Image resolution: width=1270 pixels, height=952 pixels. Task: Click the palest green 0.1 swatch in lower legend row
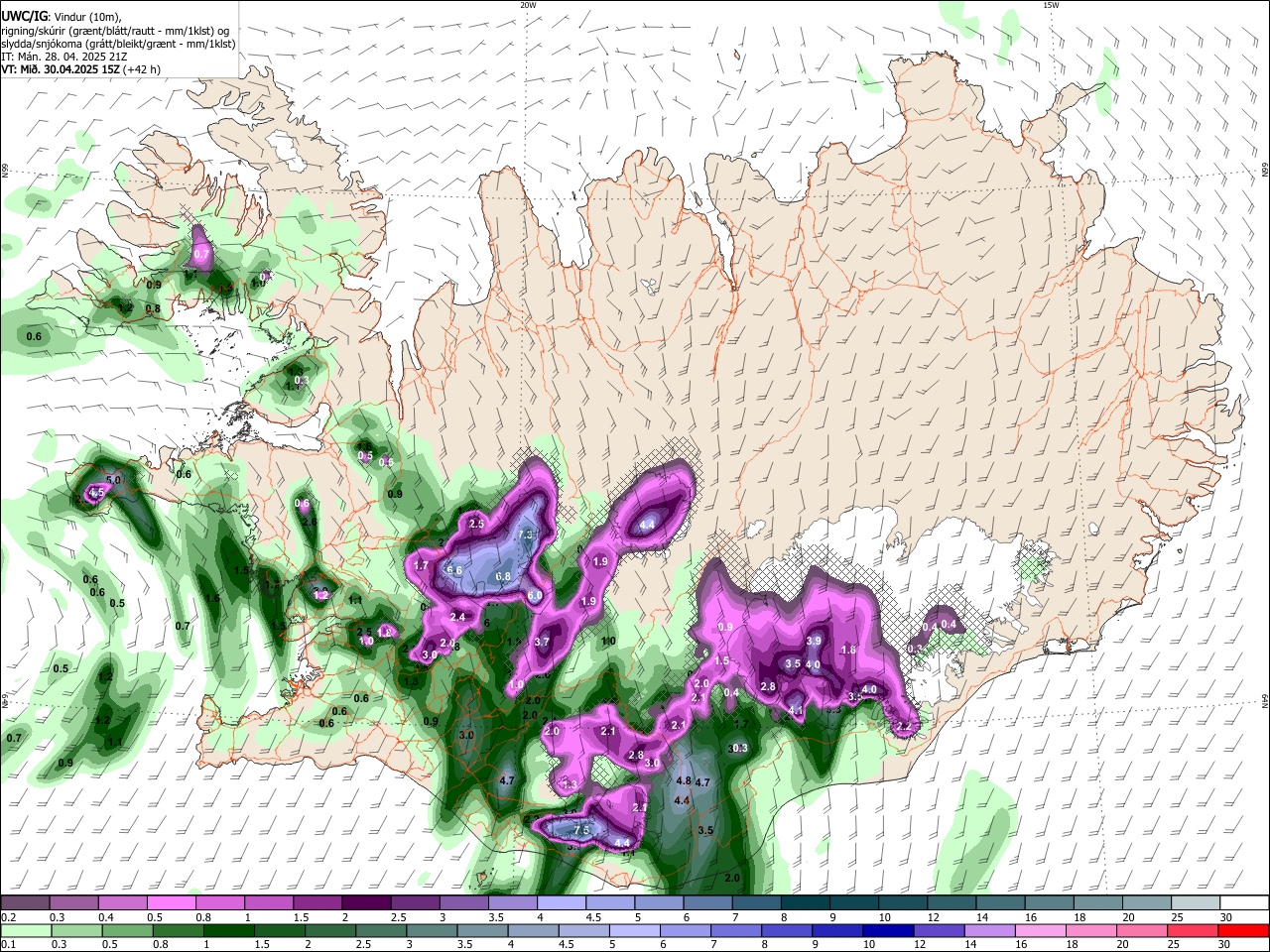(x=26, y=930)
